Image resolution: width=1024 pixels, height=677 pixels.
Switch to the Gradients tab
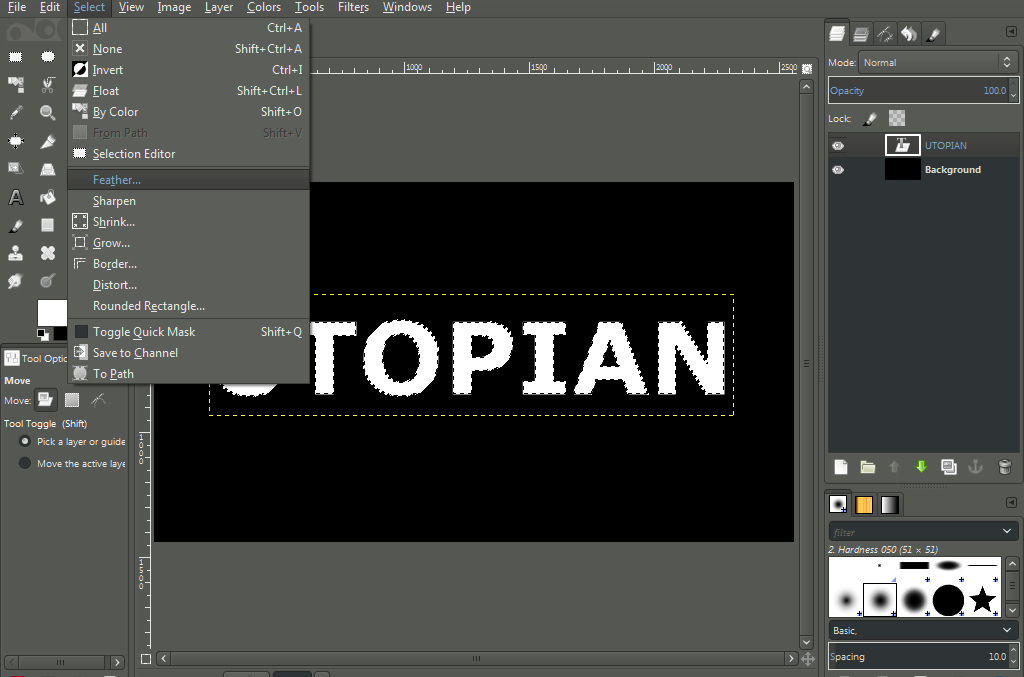pos(889,505)
